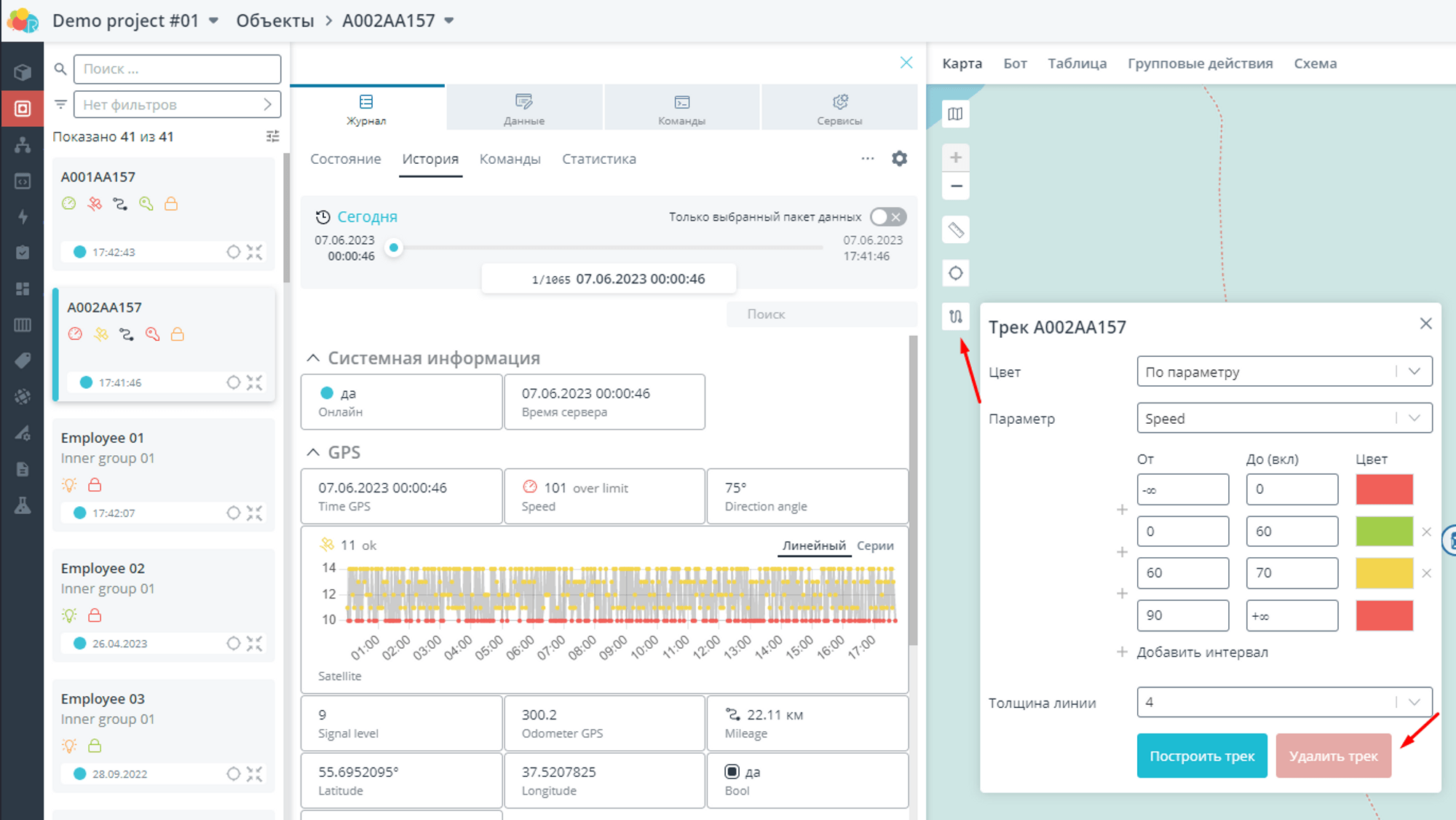Collapse the Системная информация section
1456x820 pixels.
pyautogui.click(x=313, y=358)
